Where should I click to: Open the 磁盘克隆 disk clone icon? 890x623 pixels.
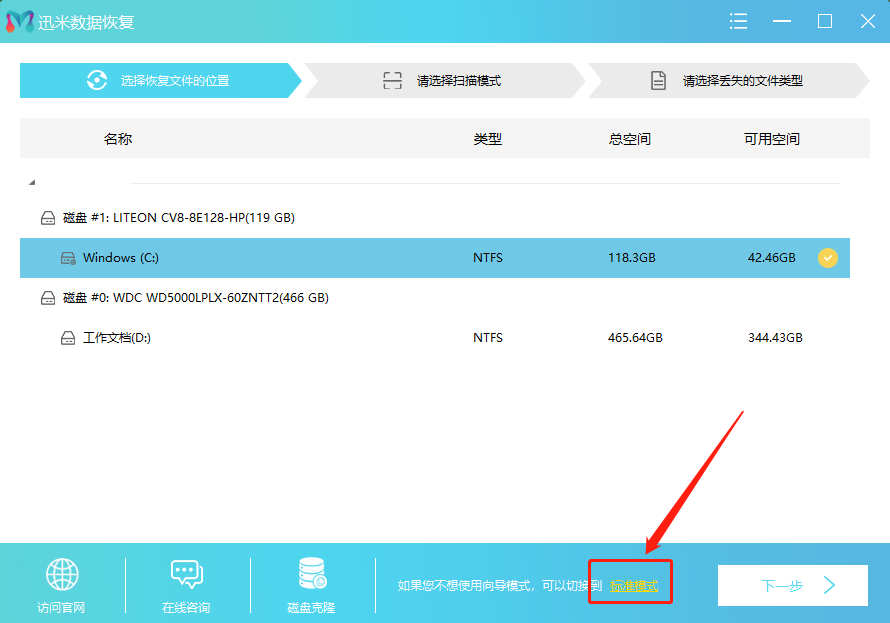pos(310,573)
